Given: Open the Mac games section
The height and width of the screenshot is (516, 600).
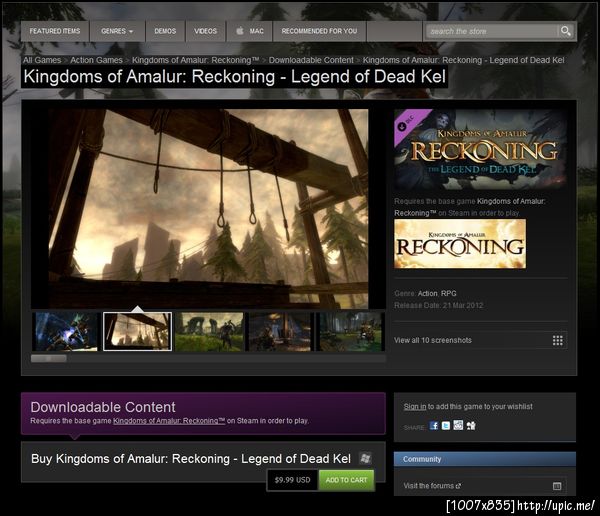Looking at the screenshot, I should pyautogui.click(x=249, y=31).
